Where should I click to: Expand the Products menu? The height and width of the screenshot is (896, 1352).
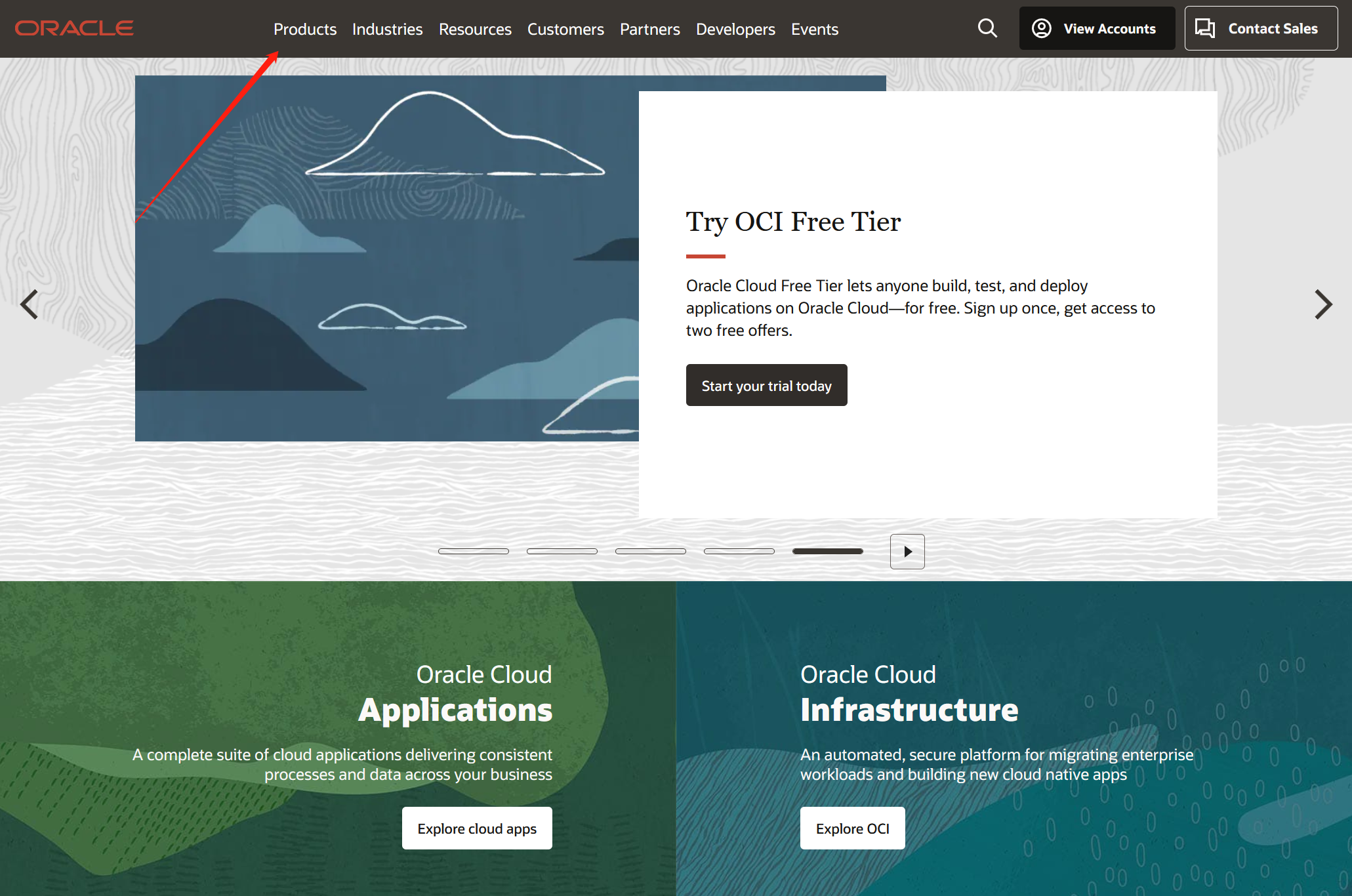(305, 30)
